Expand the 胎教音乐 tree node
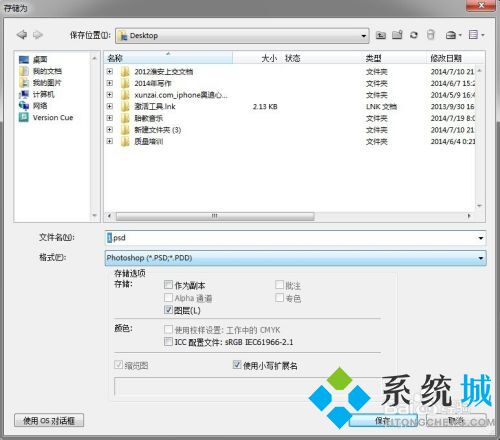500x440 pixels. 110,118
